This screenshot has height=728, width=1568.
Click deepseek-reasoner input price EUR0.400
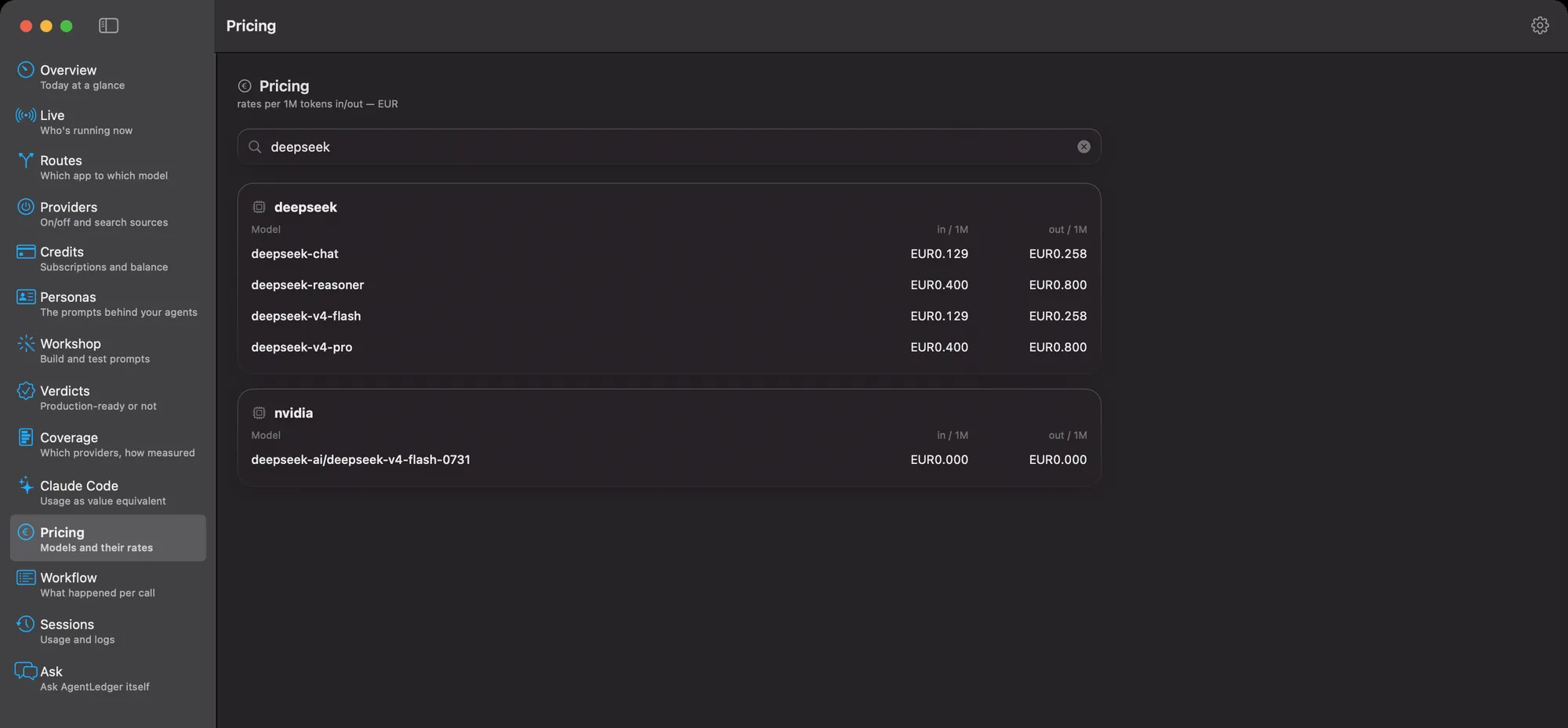(939, 285)
